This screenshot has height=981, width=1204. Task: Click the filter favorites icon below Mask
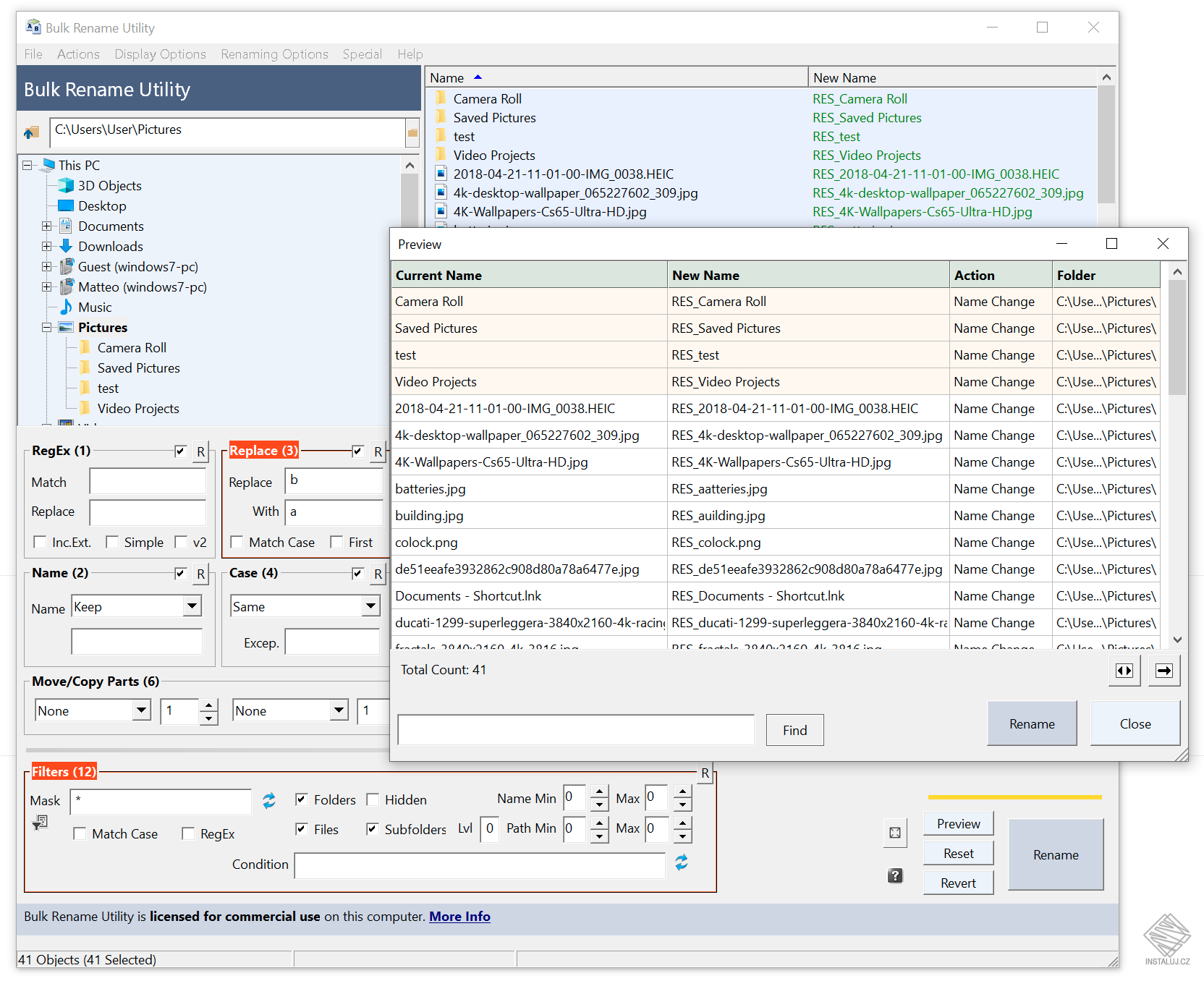40,823
